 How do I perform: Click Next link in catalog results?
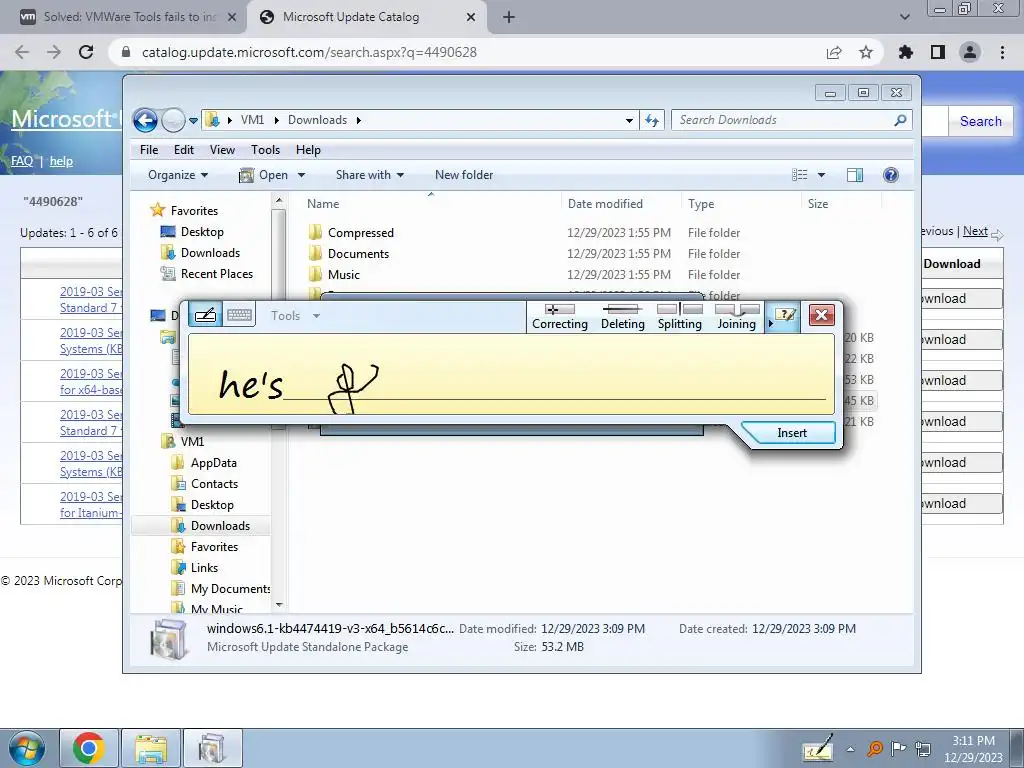coord(975,231)
